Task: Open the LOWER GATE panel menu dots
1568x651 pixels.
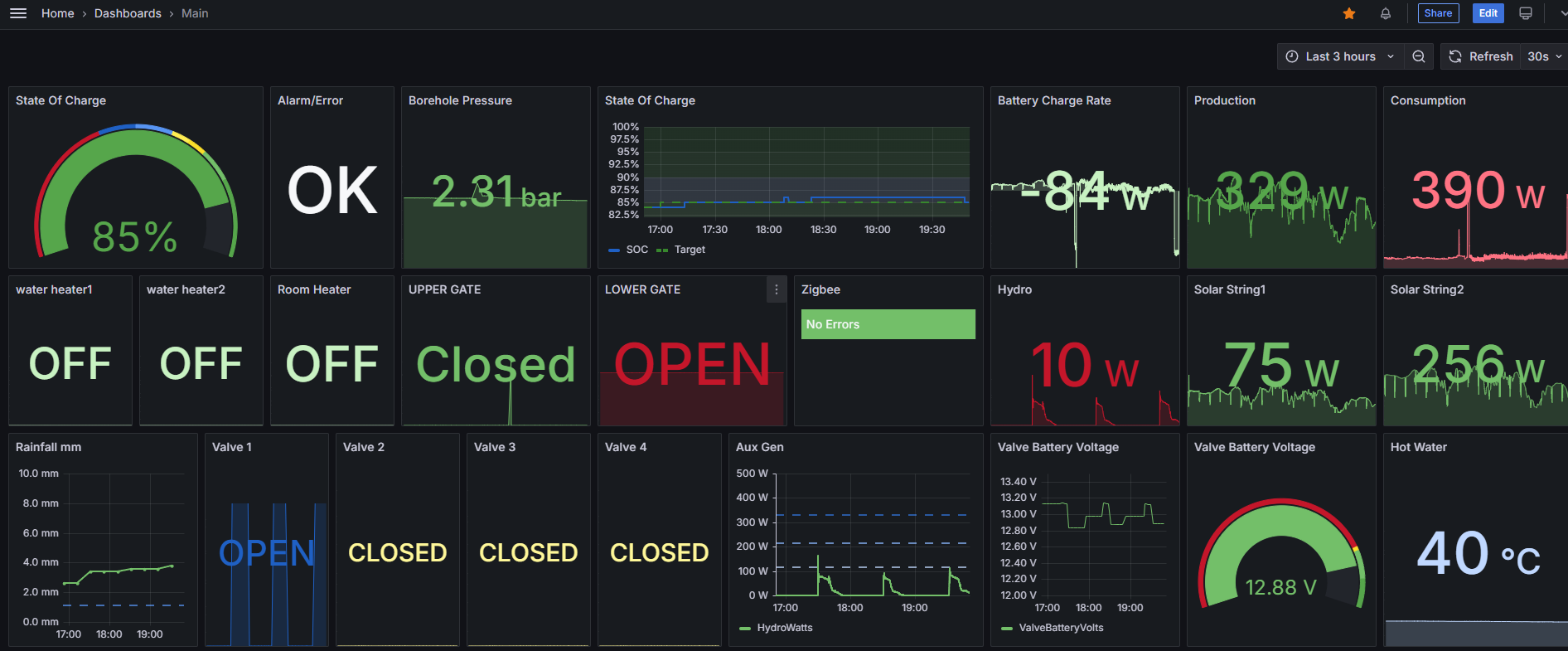Action: pyautogui.click(x=777, y=289)
